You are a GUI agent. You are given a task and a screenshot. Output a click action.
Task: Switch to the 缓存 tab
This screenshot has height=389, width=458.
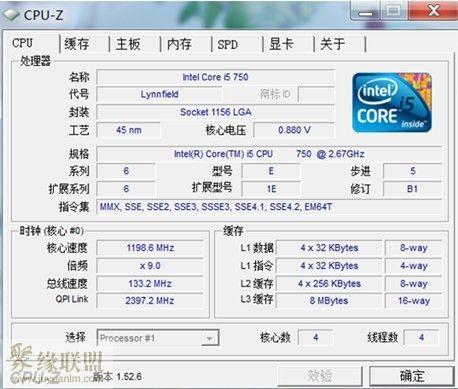pyautogui.click(x=77, y=44)
